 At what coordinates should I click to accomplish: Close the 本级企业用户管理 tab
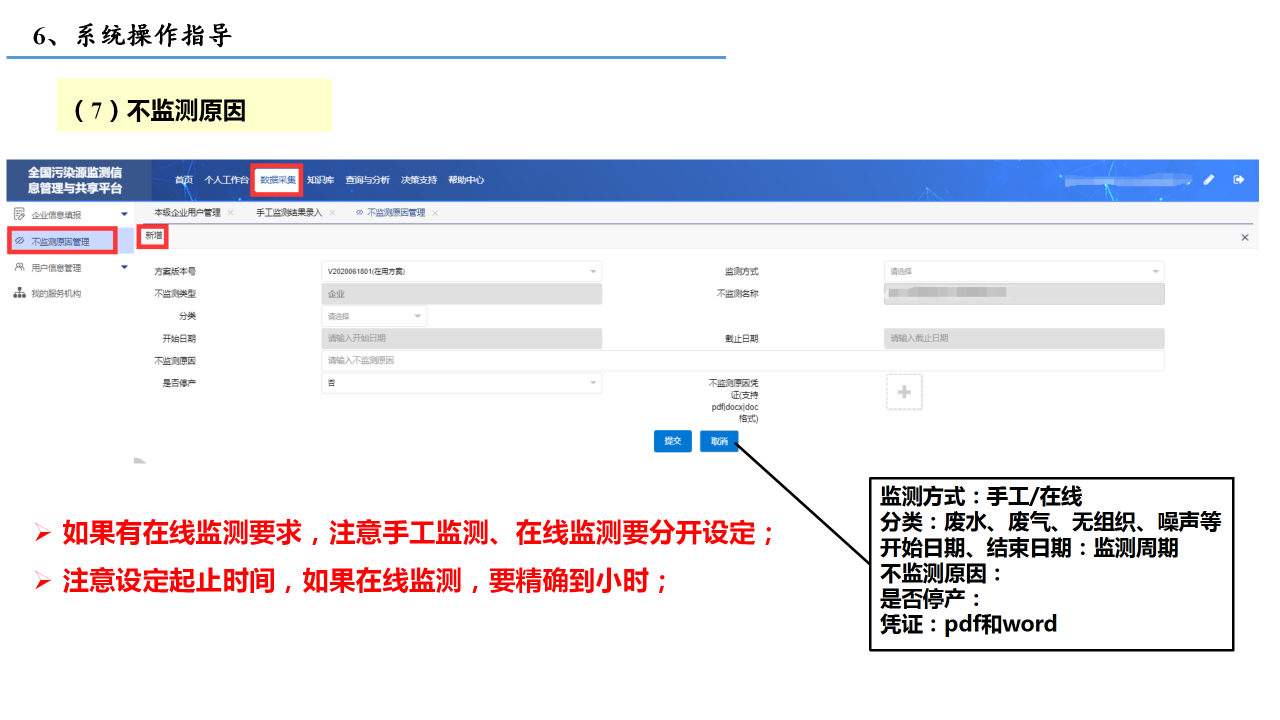pyautogui.click(x=231, y=213)
